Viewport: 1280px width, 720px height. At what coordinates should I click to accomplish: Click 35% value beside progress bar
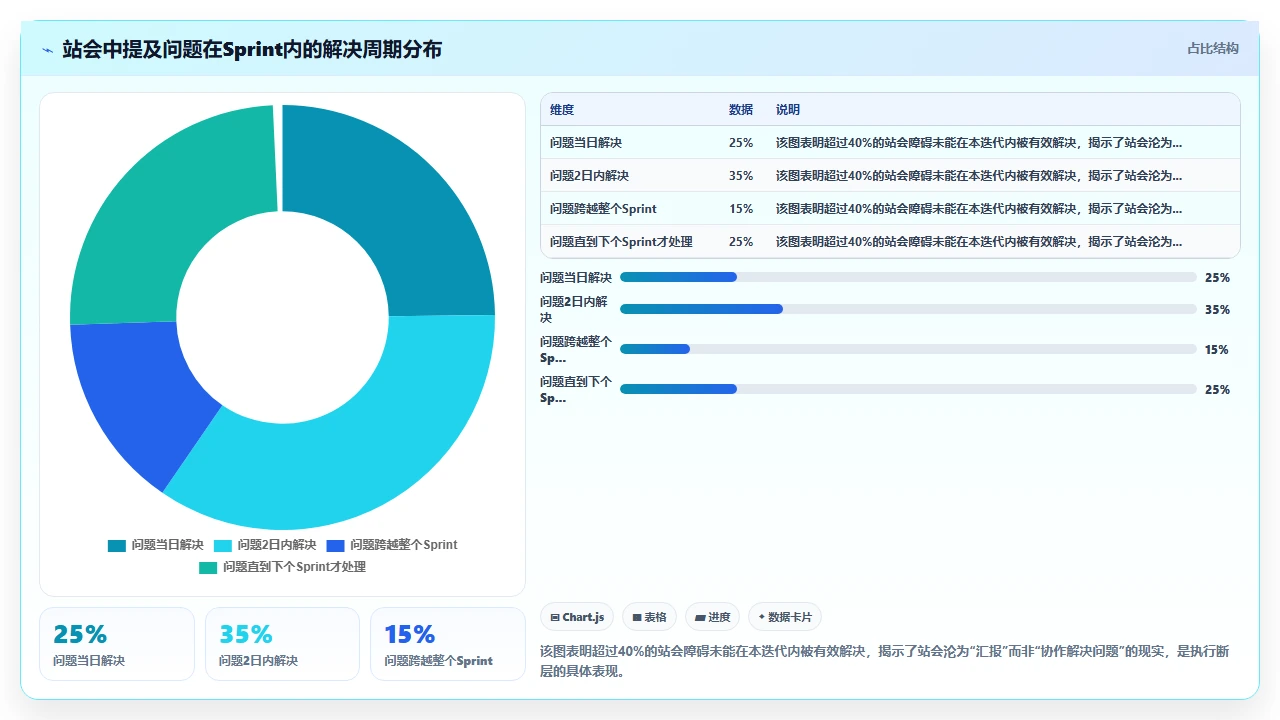[x=1217, y=310]
